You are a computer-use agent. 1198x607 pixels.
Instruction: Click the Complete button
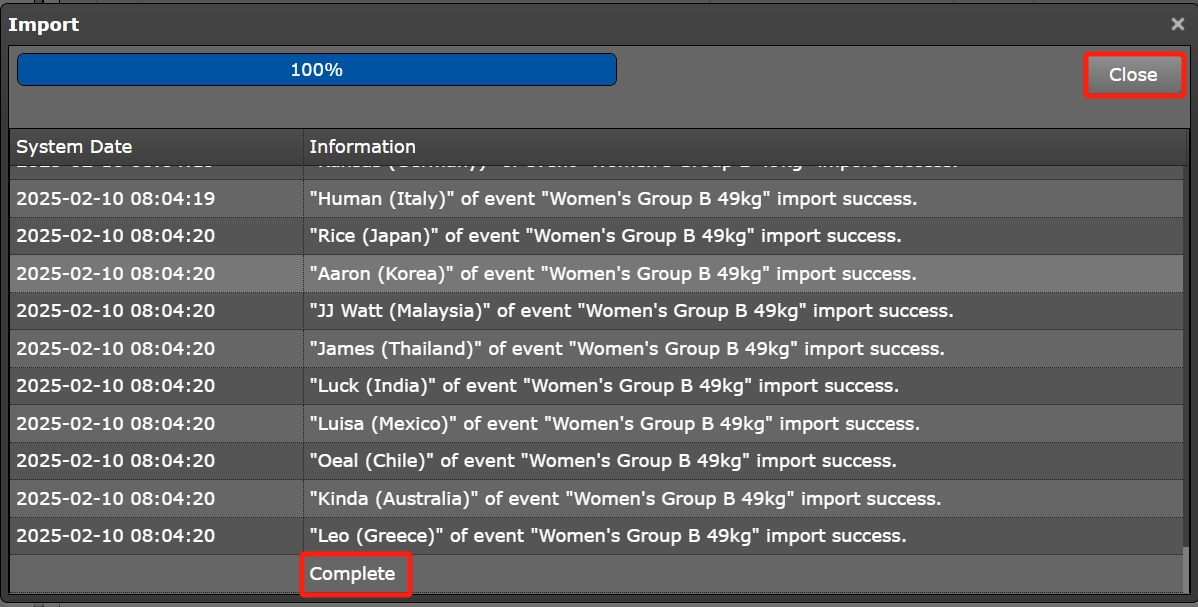click(355, 574)
